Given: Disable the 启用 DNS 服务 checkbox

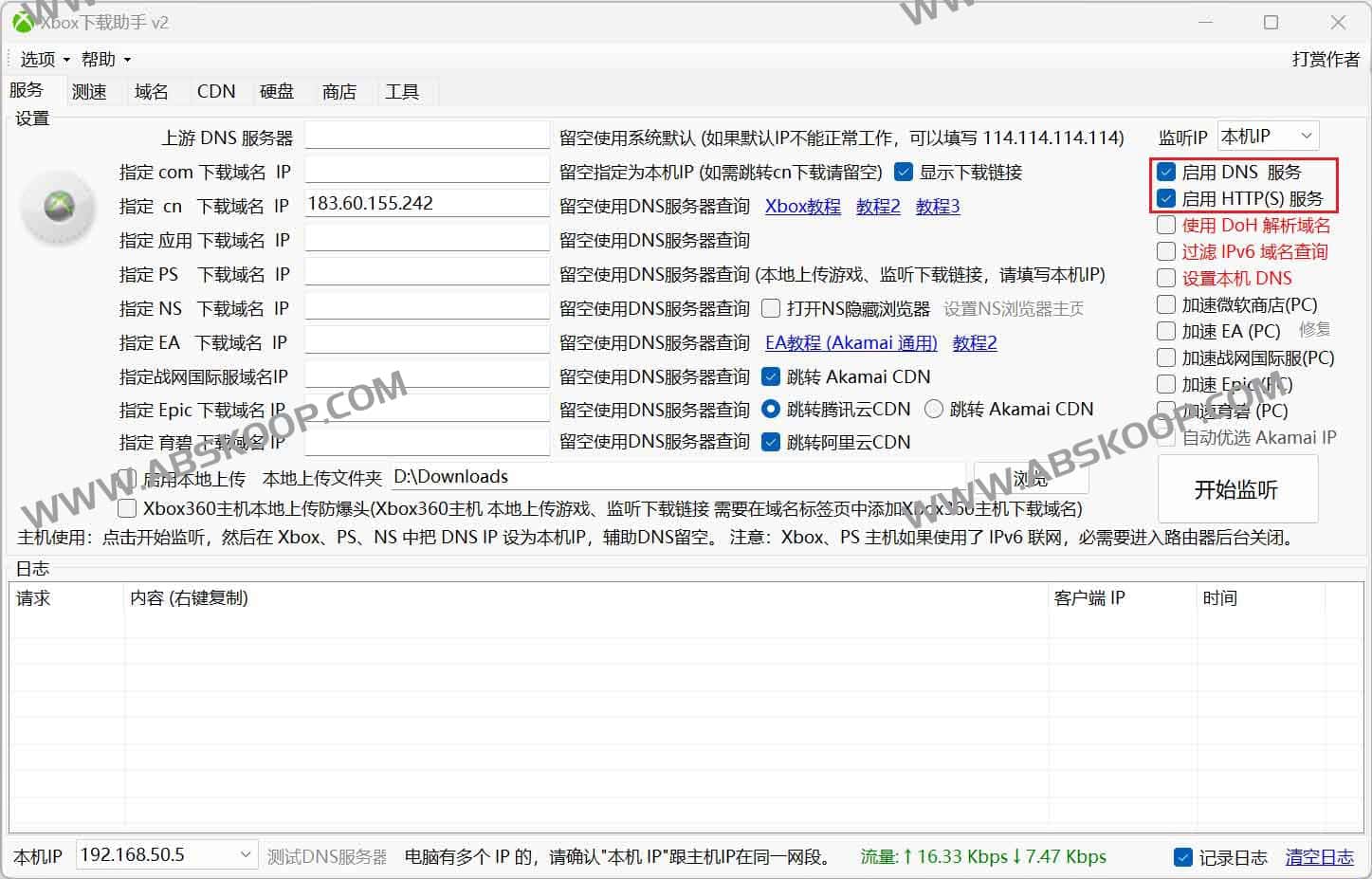Looking at the screenshot, I should click(x=1165, y=172).
